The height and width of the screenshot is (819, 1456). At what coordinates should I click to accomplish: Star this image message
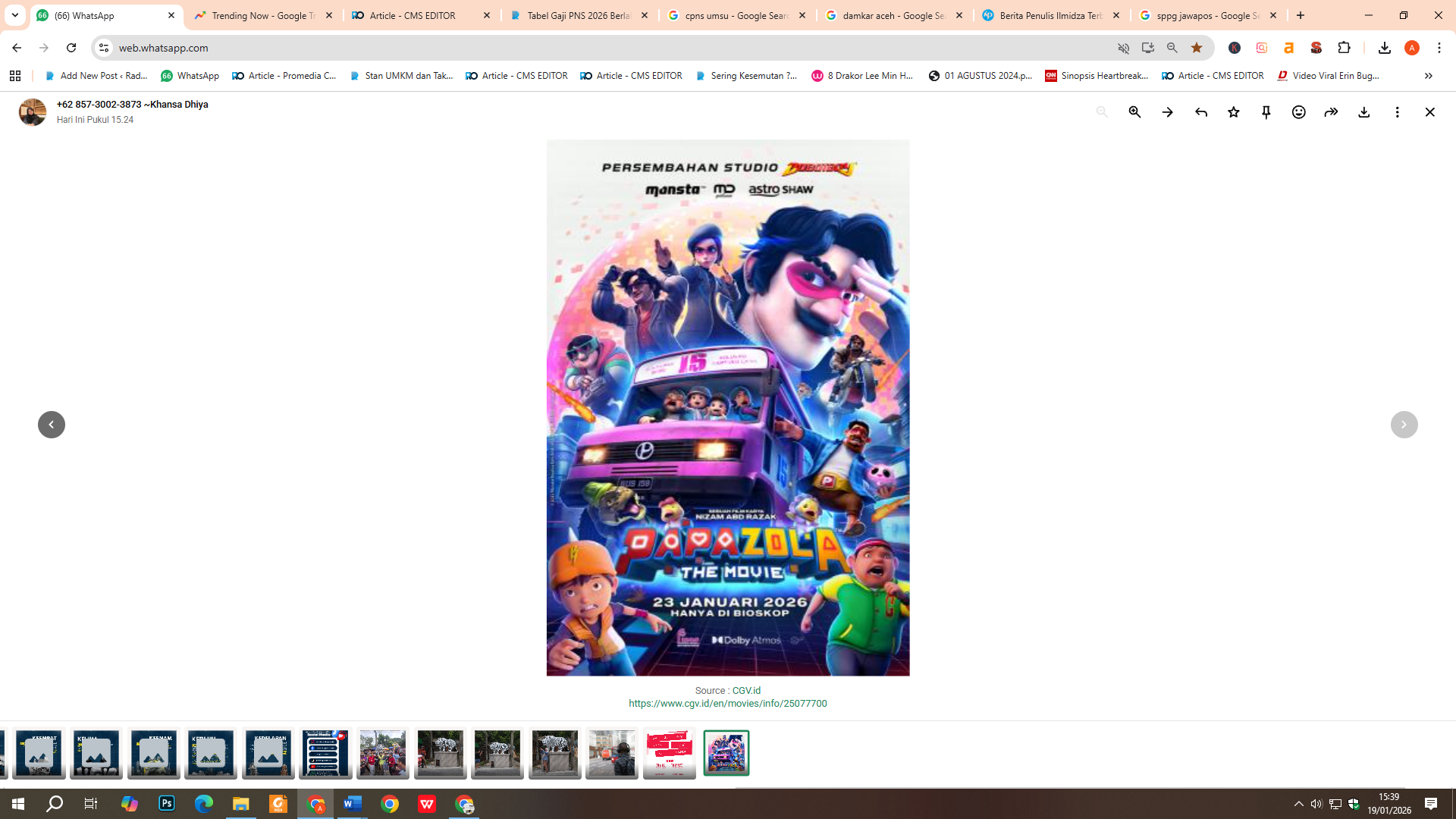(x=1234, y=112)
